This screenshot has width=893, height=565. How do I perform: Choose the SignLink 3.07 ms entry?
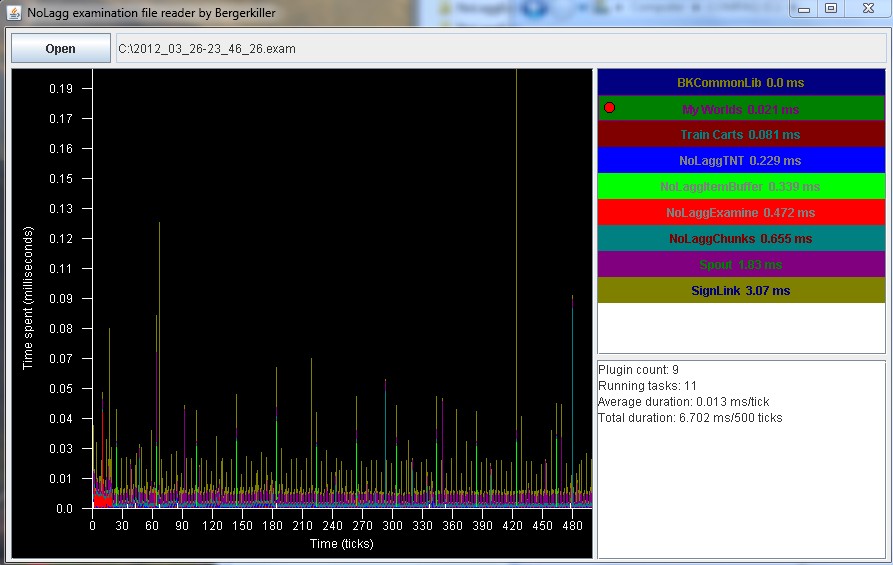[x=740, y=291]
